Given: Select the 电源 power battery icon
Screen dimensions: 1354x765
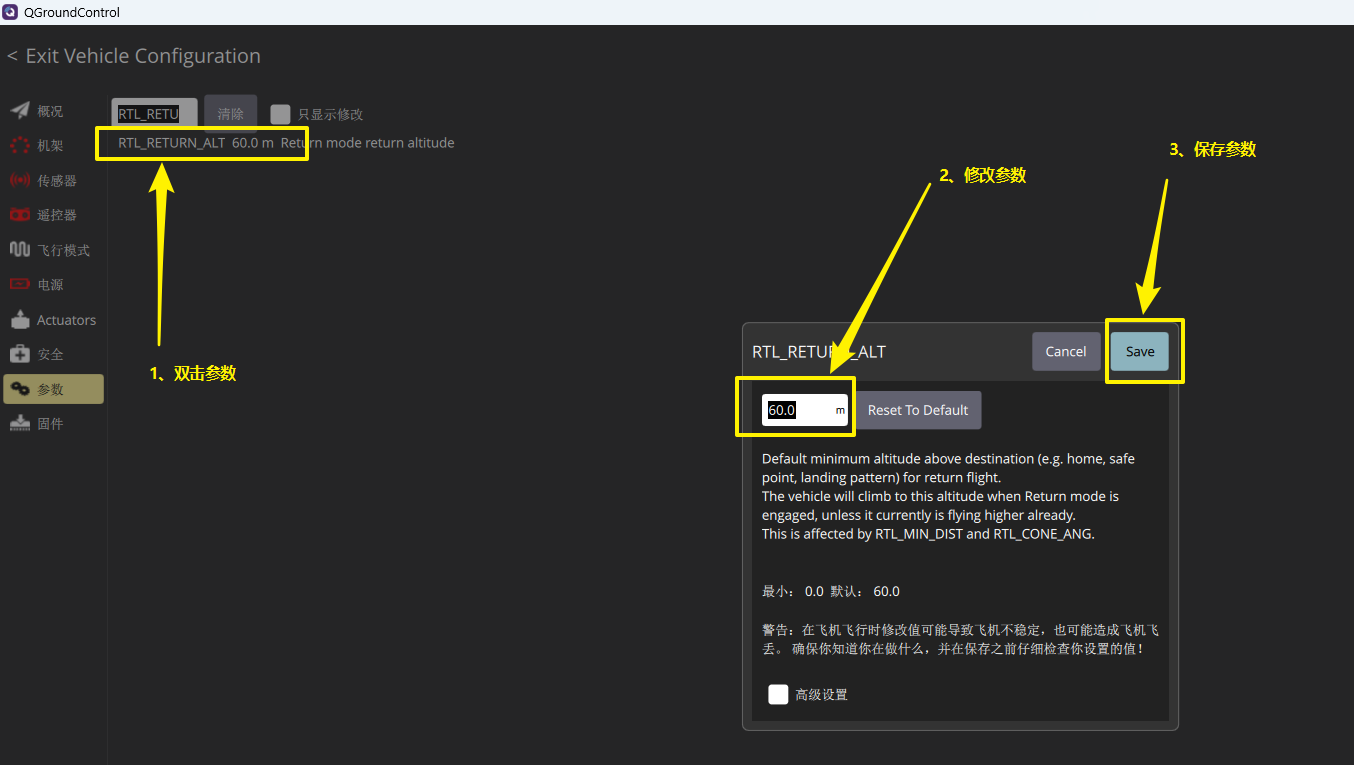Looking at the screenshot, I should coord(20,285).
